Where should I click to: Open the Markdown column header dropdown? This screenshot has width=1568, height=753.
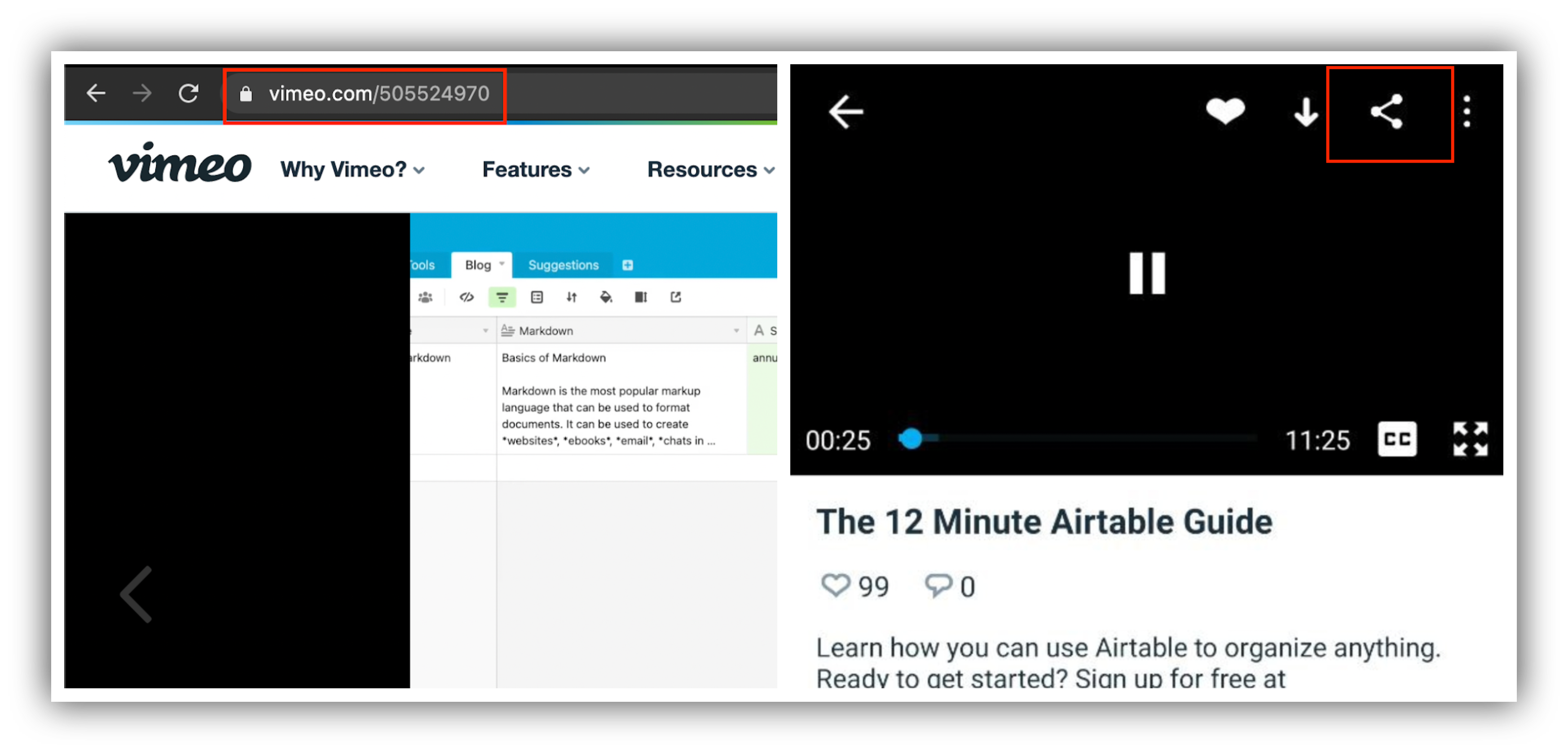(736, 331)
